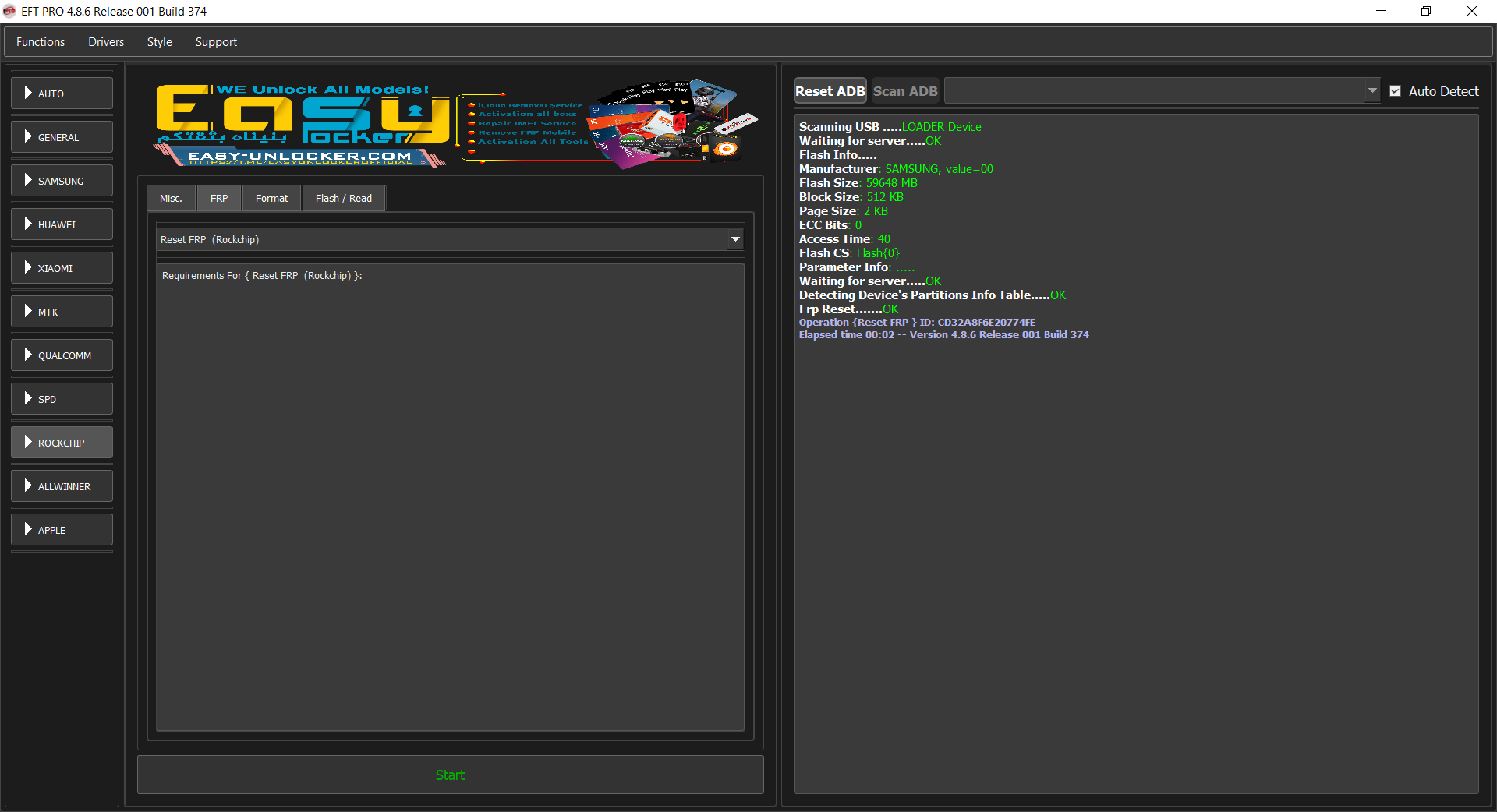Click the Frp Reset OK log line
Viewport: 1497px width, 812px height.
[x=848, y=309]
